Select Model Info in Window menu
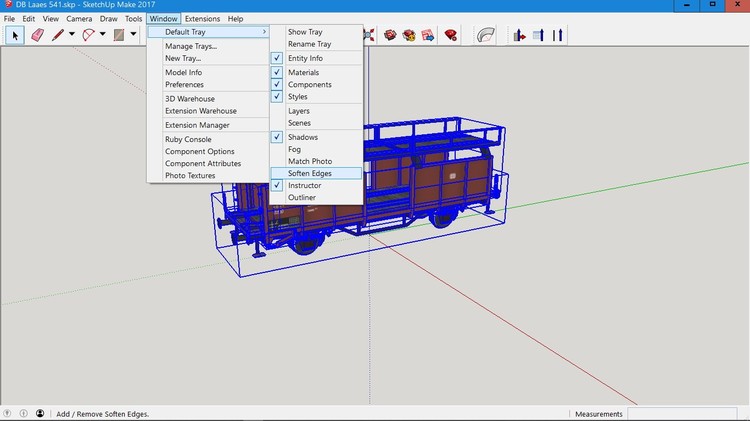Screen dimensions: 750x421 coord(183,73)
